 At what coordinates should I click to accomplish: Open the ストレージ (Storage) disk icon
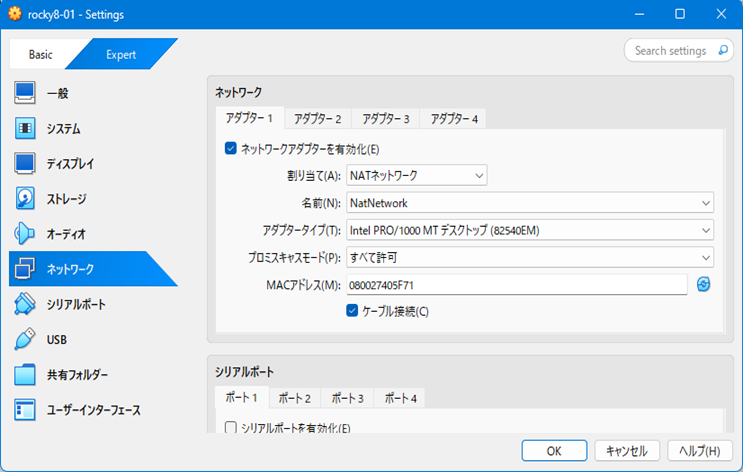[25, 199]
